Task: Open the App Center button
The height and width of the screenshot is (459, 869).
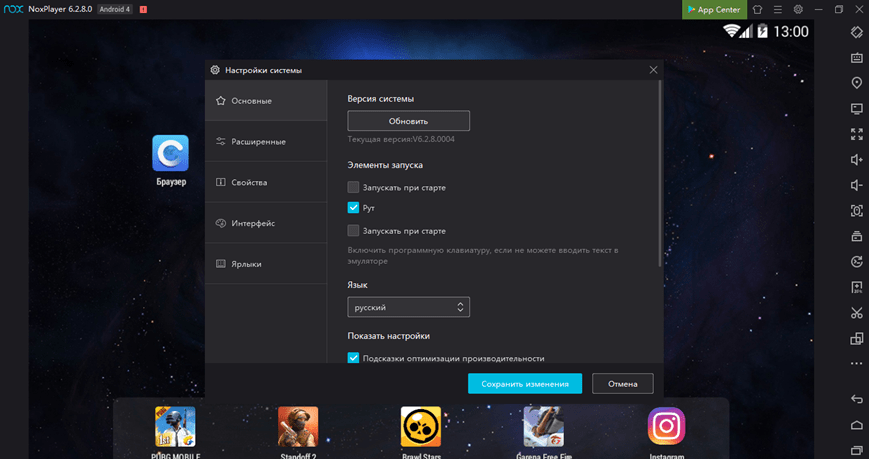Action: (713, 9)
